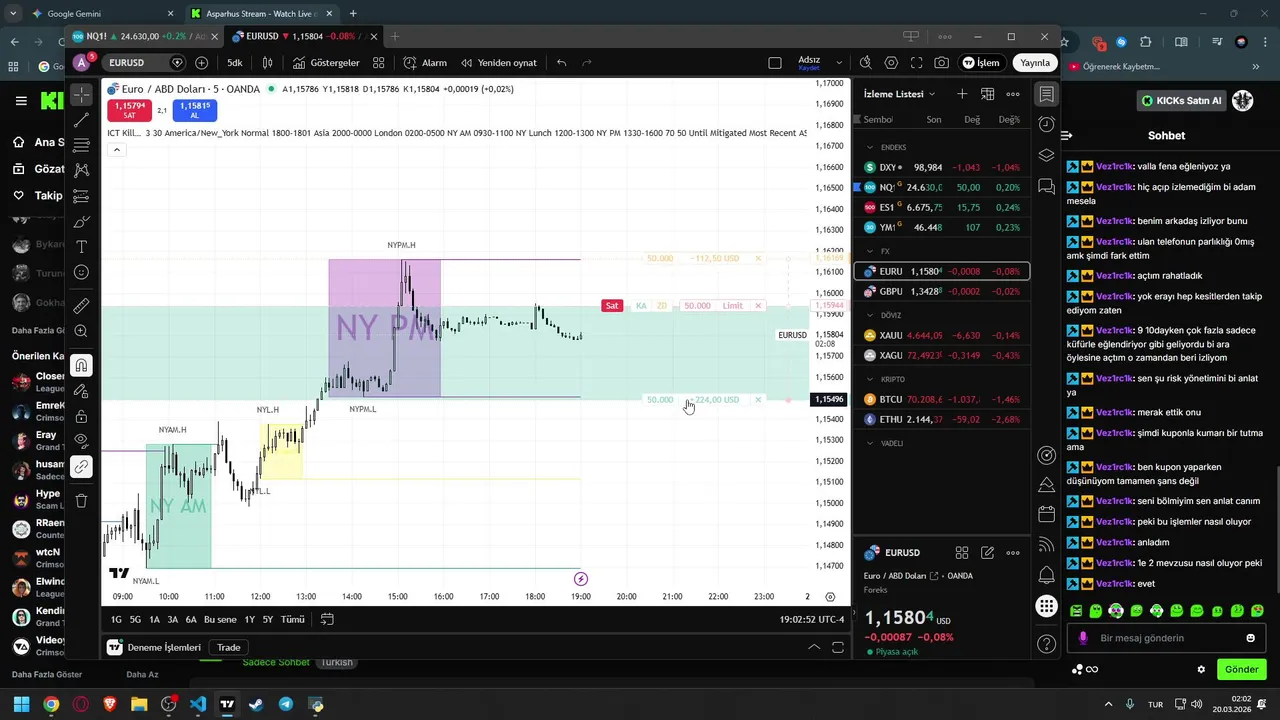
Task: Open chart settings hexagon gear icon
Action: [891, 63]
